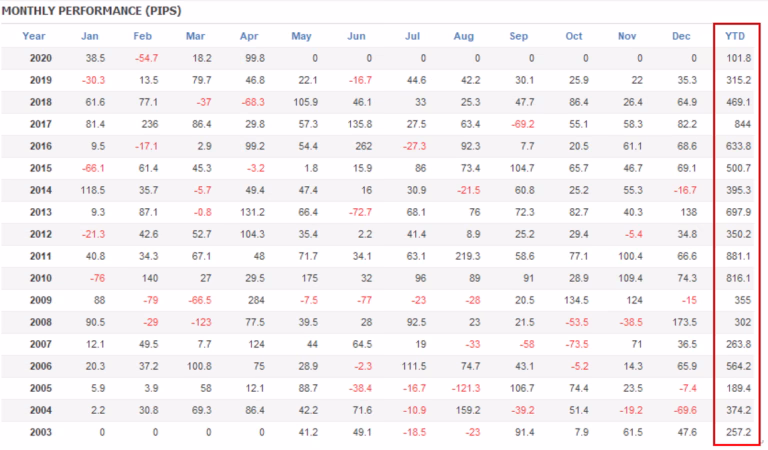Click the 2017 year row label
This screenshot has width=768, height=450.
pyautogui.click(x=40, y=123)
